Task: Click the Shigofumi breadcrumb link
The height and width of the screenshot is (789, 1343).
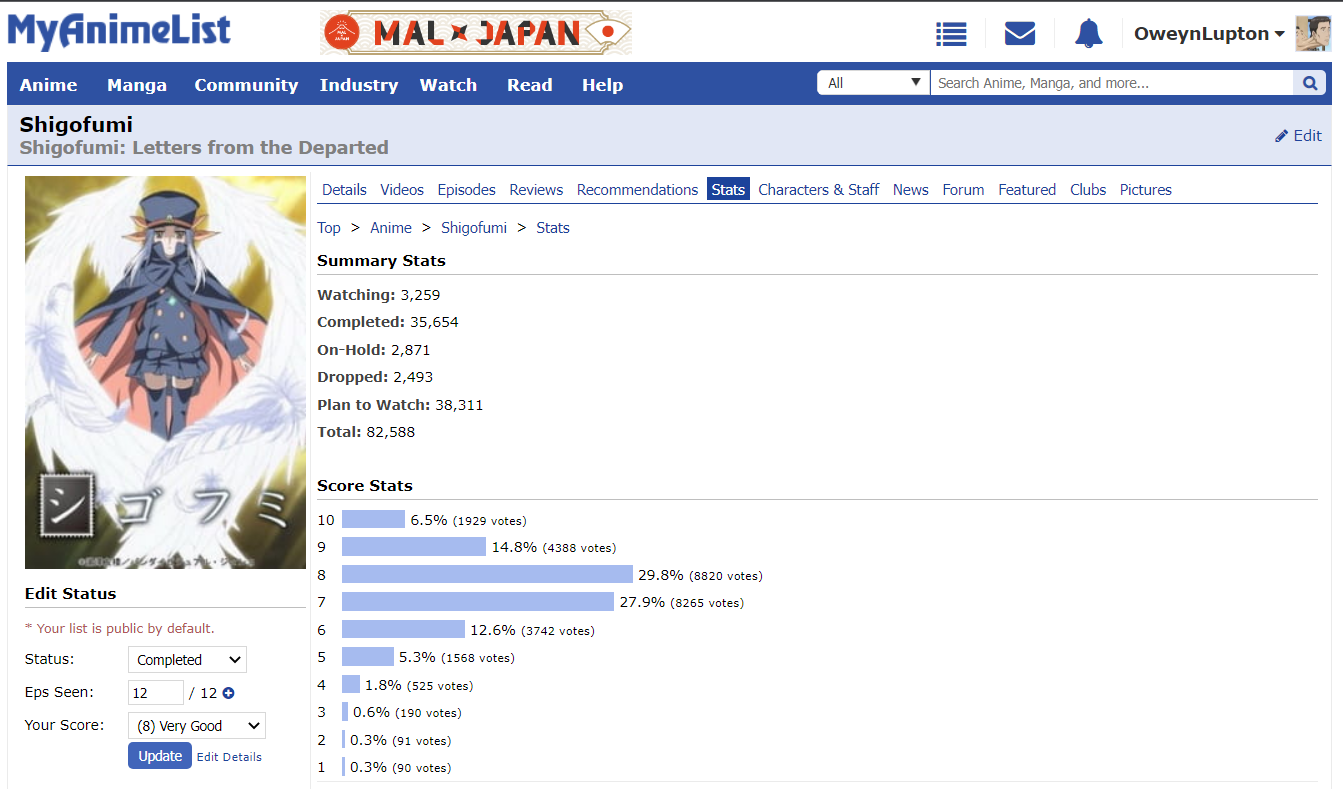Action: (474, 228)
